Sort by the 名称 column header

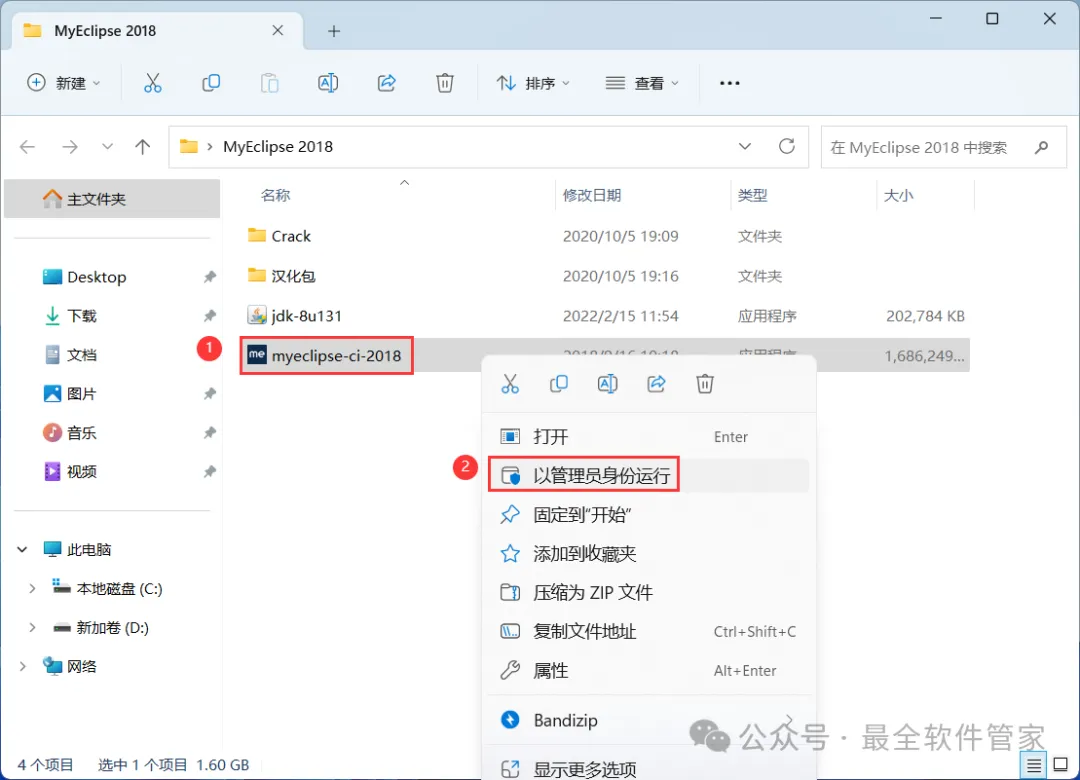coord(276,196)
